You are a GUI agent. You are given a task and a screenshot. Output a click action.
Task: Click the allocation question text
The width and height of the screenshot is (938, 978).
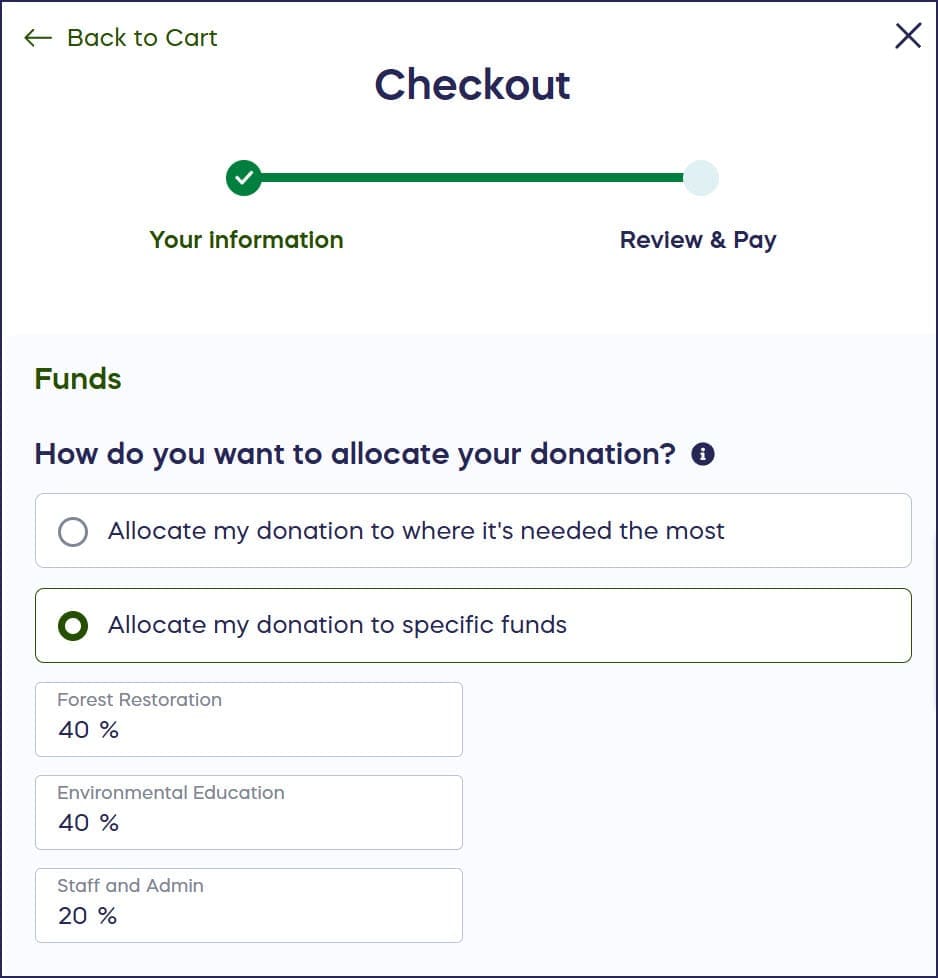click(355, 454)
